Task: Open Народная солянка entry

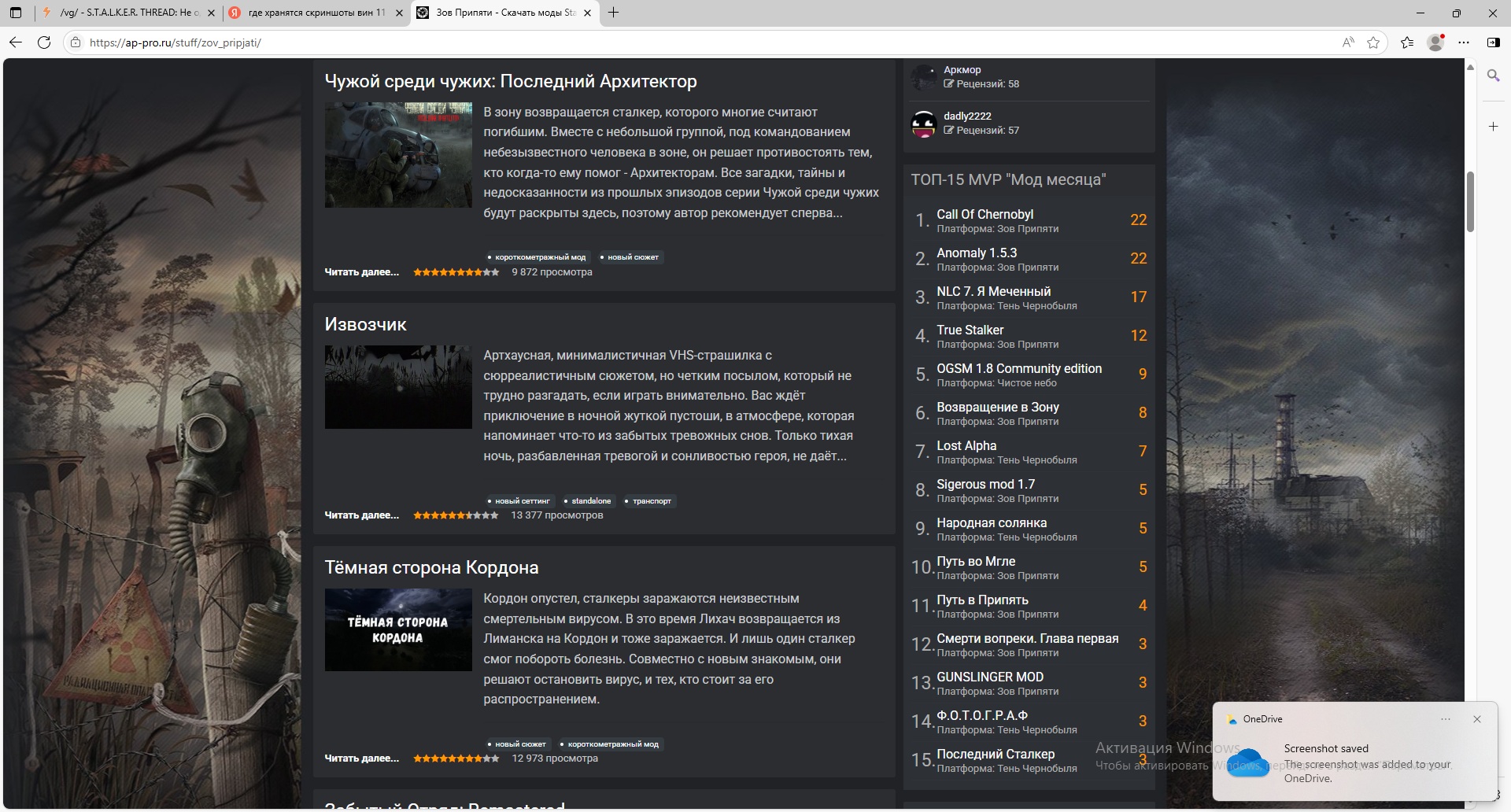Action: (x=992, y=522)
